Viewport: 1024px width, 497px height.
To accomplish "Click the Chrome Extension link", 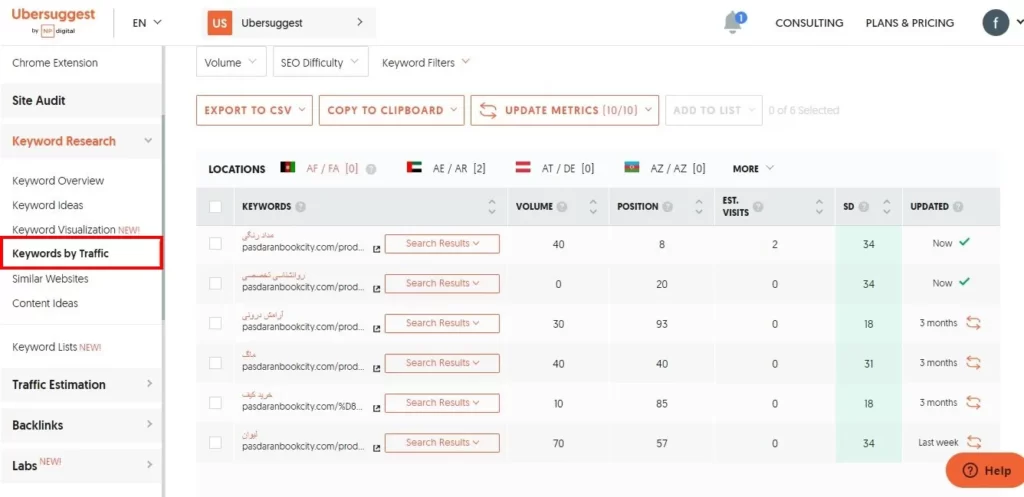I will 55,63.
